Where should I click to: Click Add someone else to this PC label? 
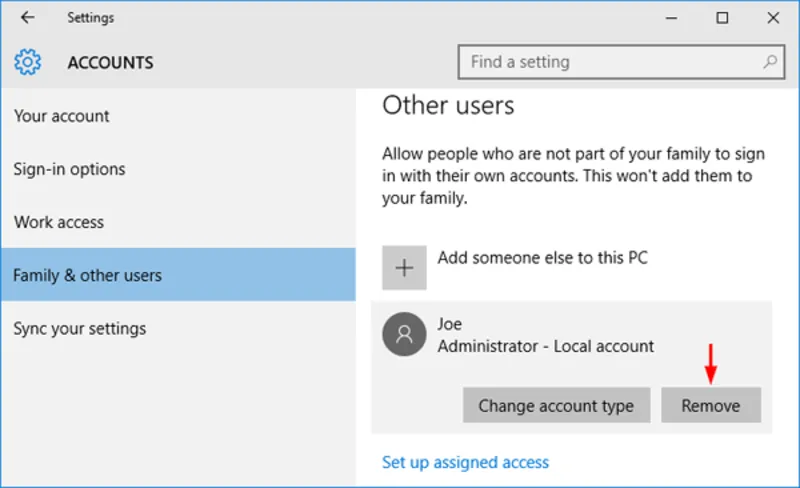point(542,258)
